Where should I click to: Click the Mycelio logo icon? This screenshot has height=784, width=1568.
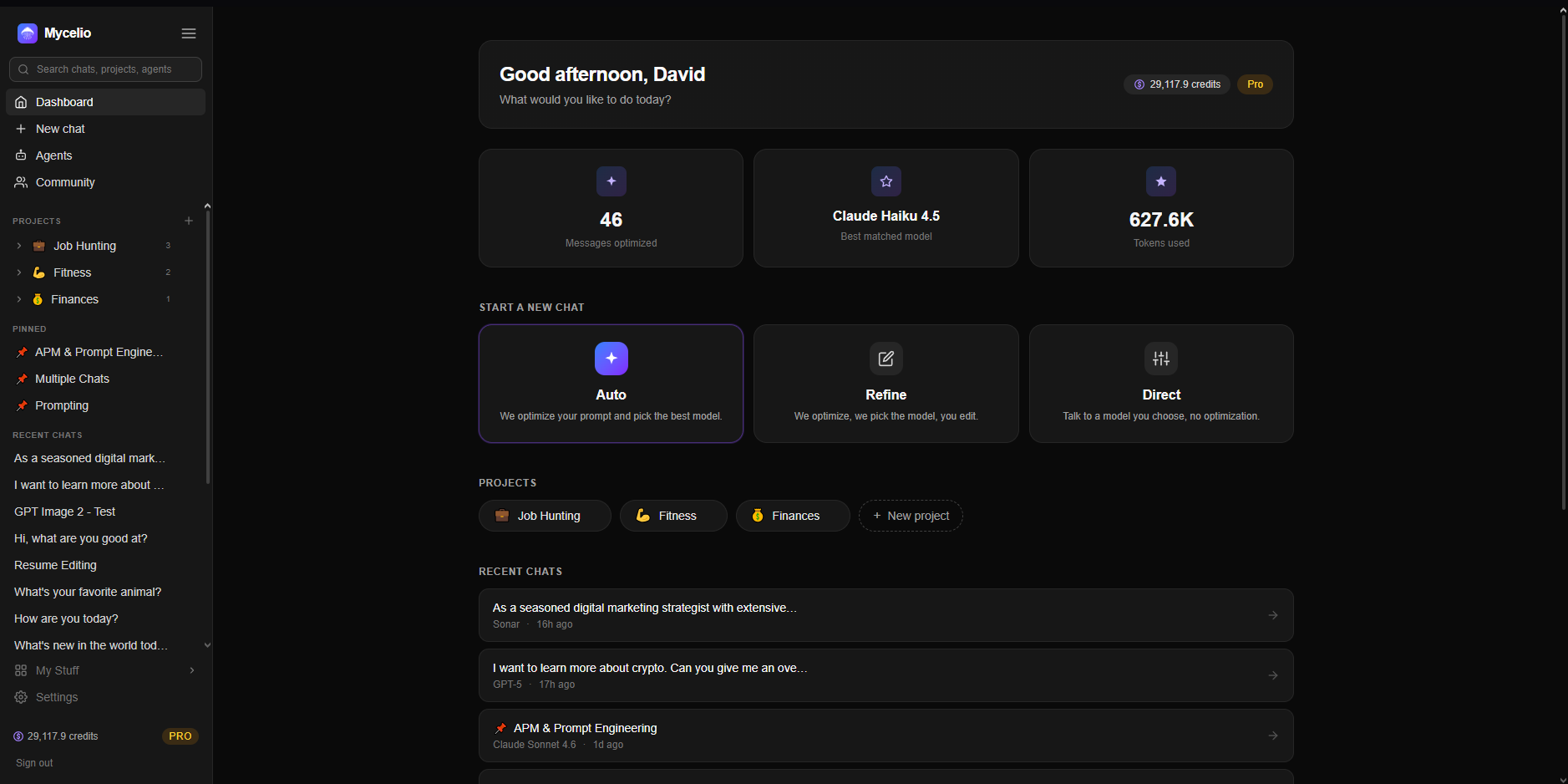click(x=28, y=33)
